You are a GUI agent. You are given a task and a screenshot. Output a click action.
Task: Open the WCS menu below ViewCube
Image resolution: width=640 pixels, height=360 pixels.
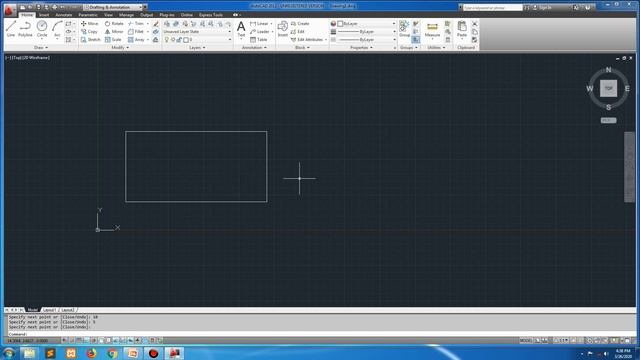(x=608, y=120)
